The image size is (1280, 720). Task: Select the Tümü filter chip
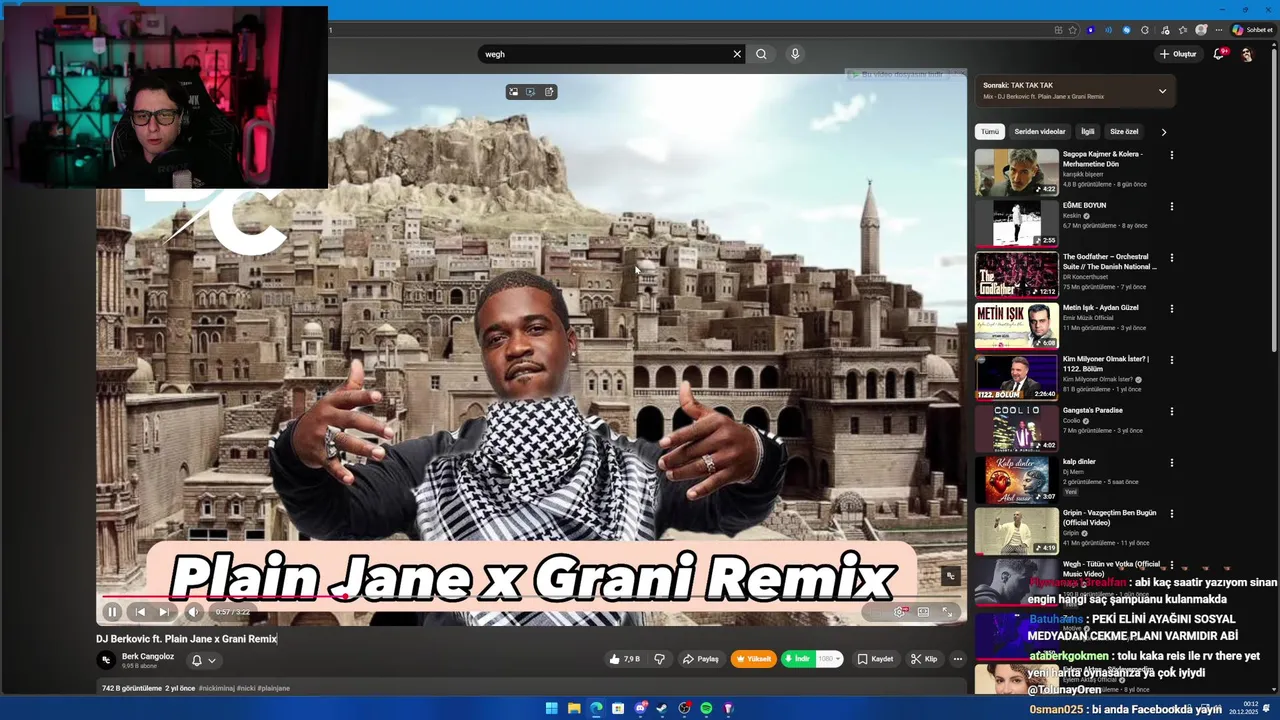[989, 131]
